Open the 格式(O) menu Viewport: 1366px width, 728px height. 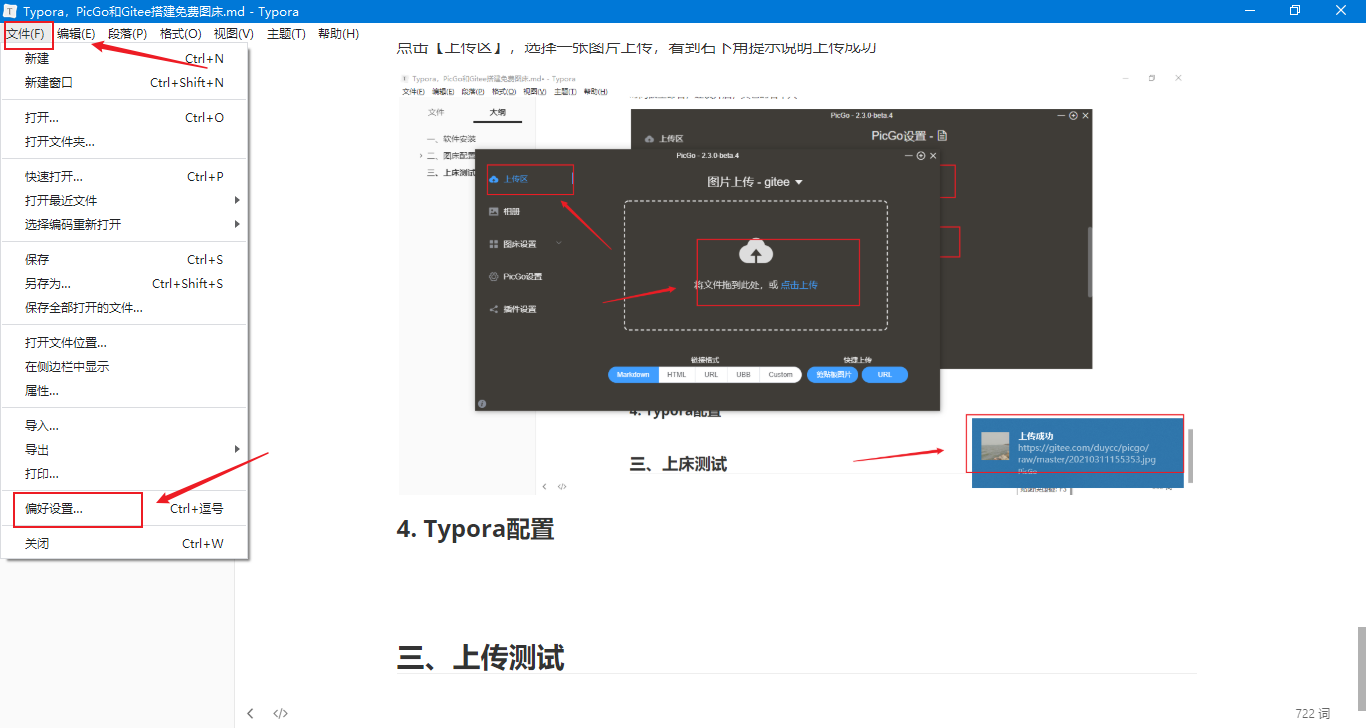(181, 34)
